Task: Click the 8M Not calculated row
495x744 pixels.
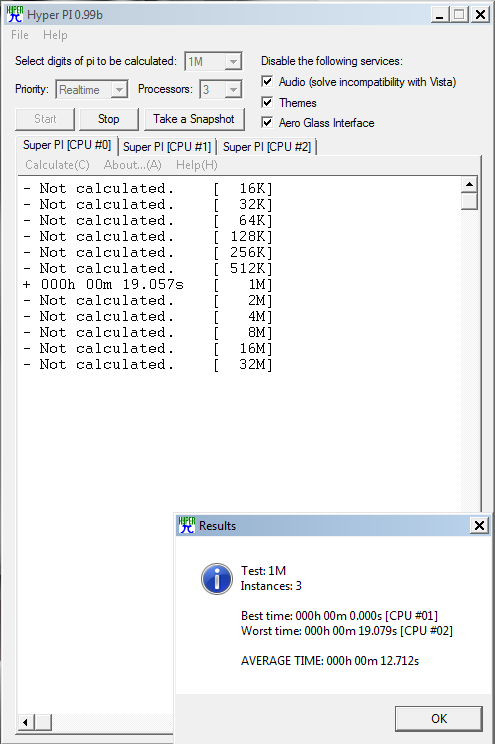Action: coord(148,333)
